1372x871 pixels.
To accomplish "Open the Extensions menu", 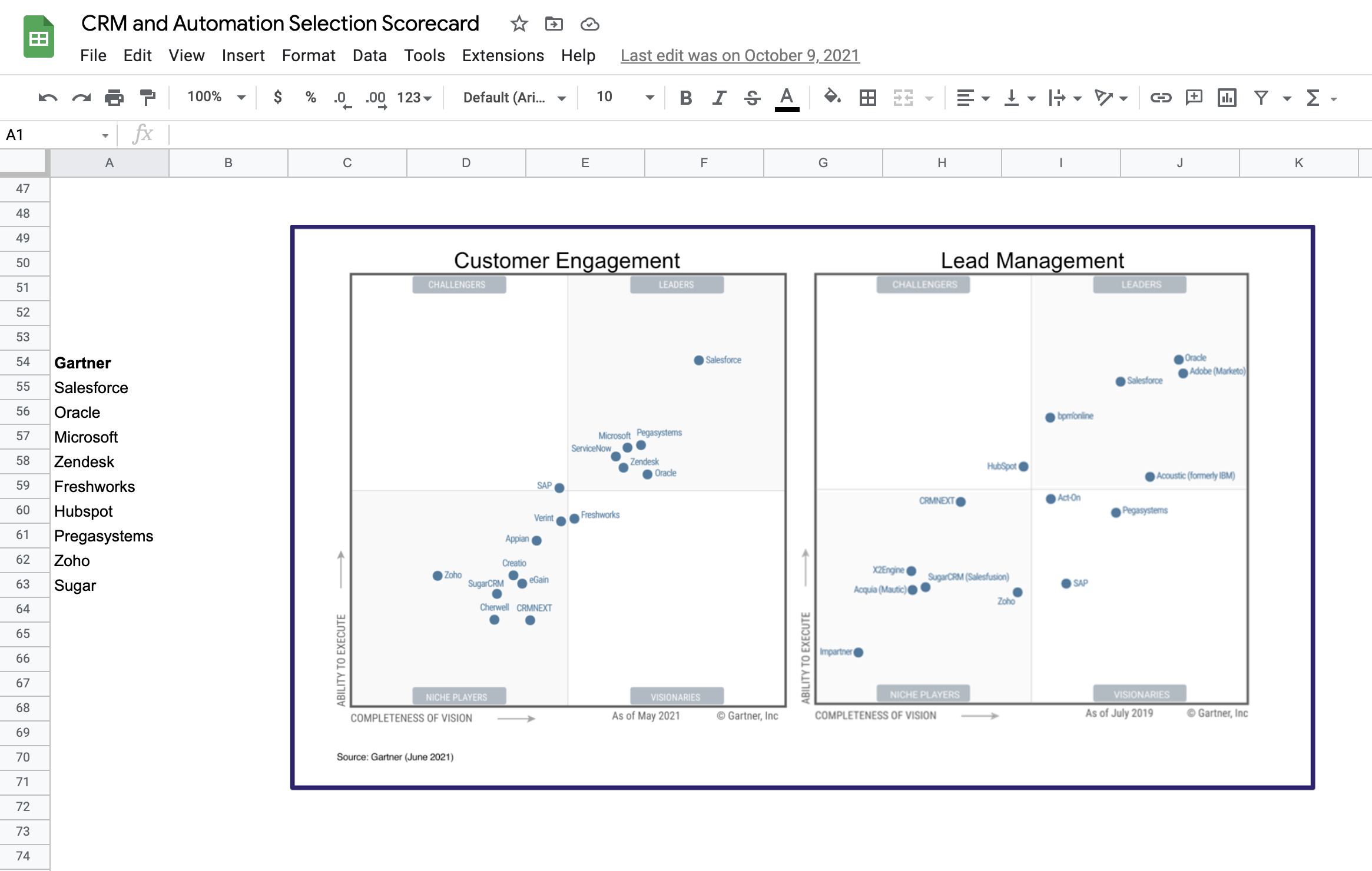I will (503, 56).
